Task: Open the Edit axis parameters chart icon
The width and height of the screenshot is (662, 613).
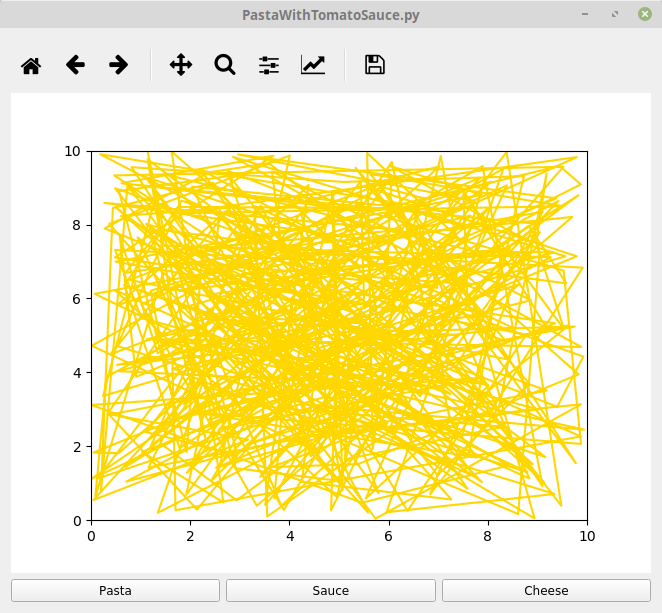Action: [x=313, y=65]
